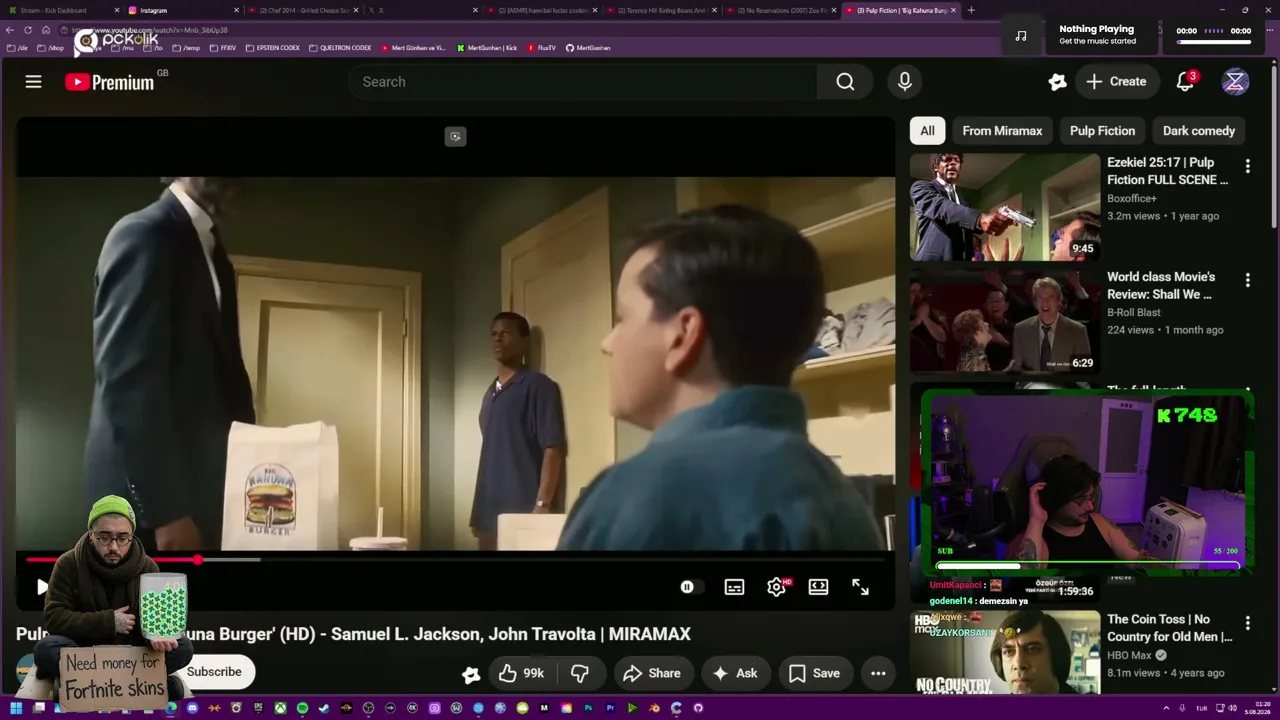Enter full screen mode
Viewport: 1280px width, 720px height.
point(860,587)
